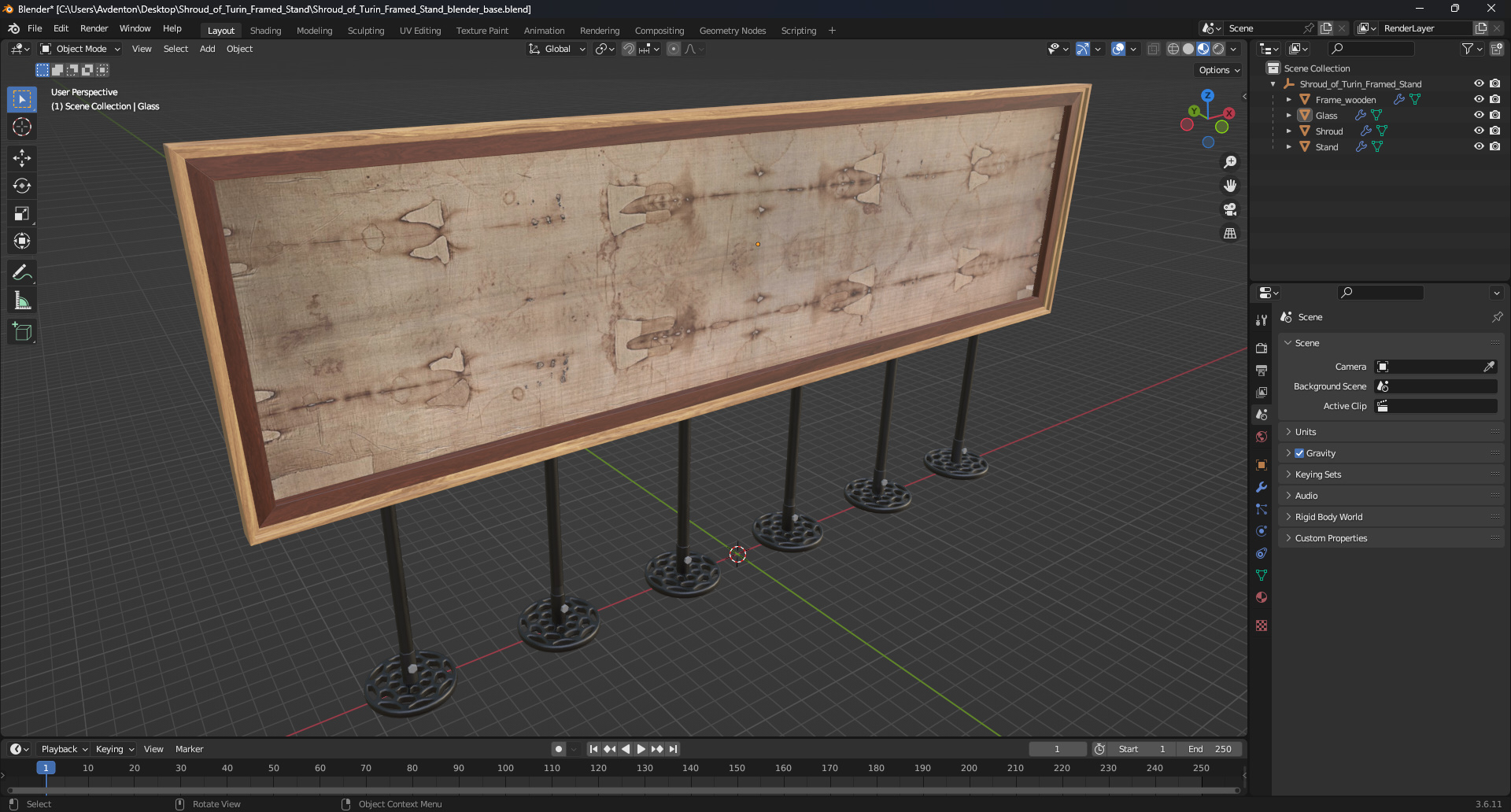Toggle auto keying record button
The height and width of the screenshot is (812, 1511).
(x=558, y=749)
